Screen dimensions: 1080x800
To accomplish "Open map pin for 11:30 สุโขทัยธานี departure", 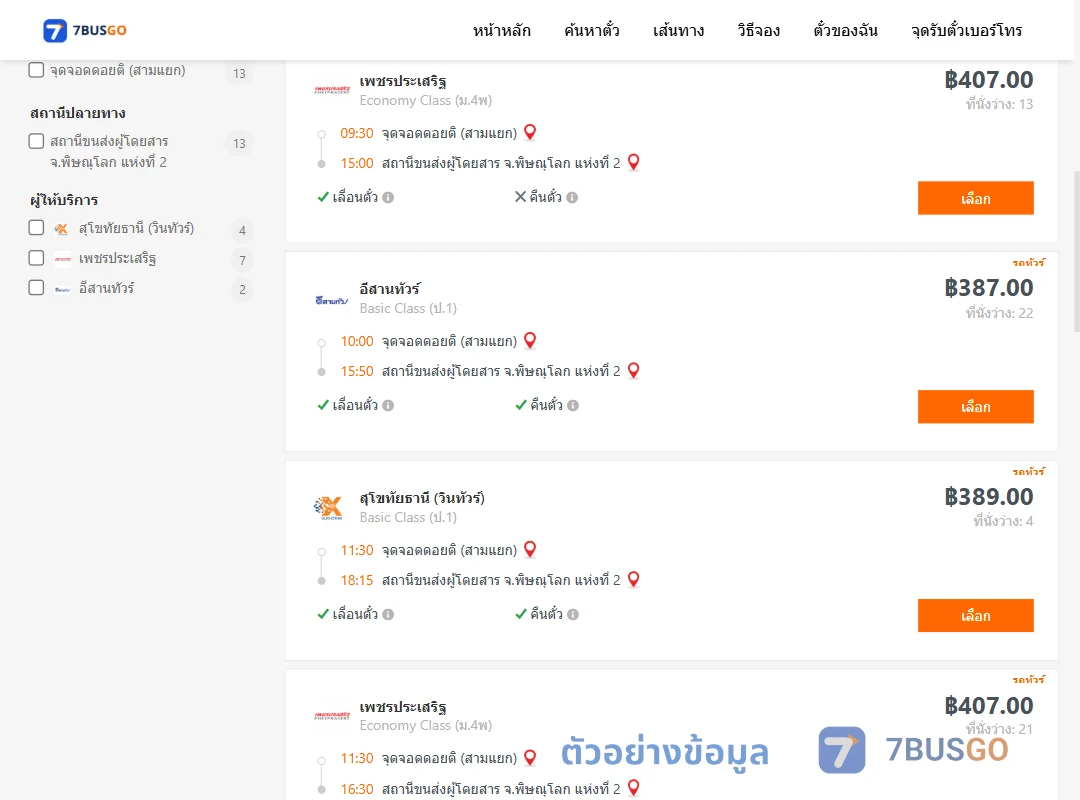I will tap(530, 549).
